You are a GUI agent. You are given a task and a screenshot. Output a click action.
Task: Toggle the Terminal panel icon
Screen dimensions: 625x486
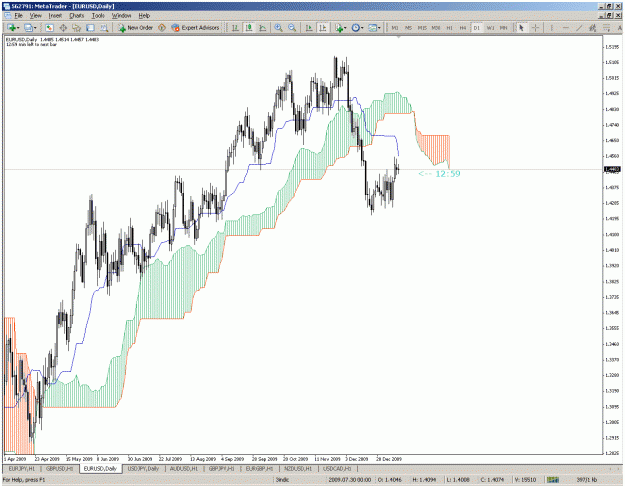tap(90, 28)
